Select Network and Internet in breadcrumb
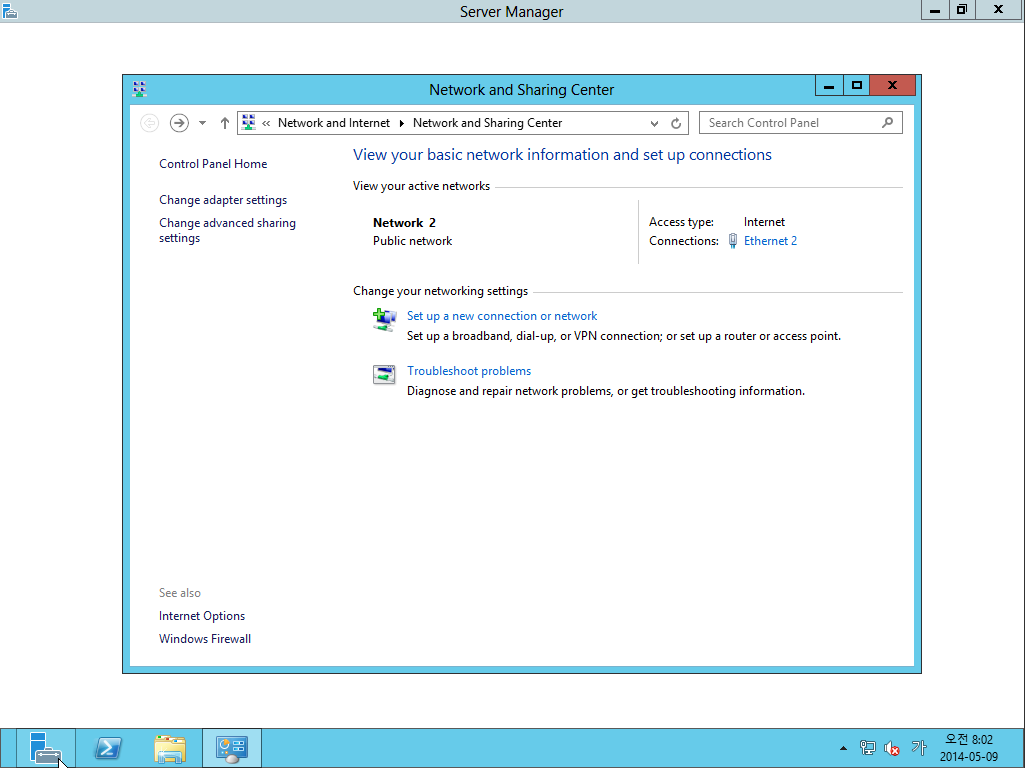The image size is (1025, 768). (x=333, y=123)
